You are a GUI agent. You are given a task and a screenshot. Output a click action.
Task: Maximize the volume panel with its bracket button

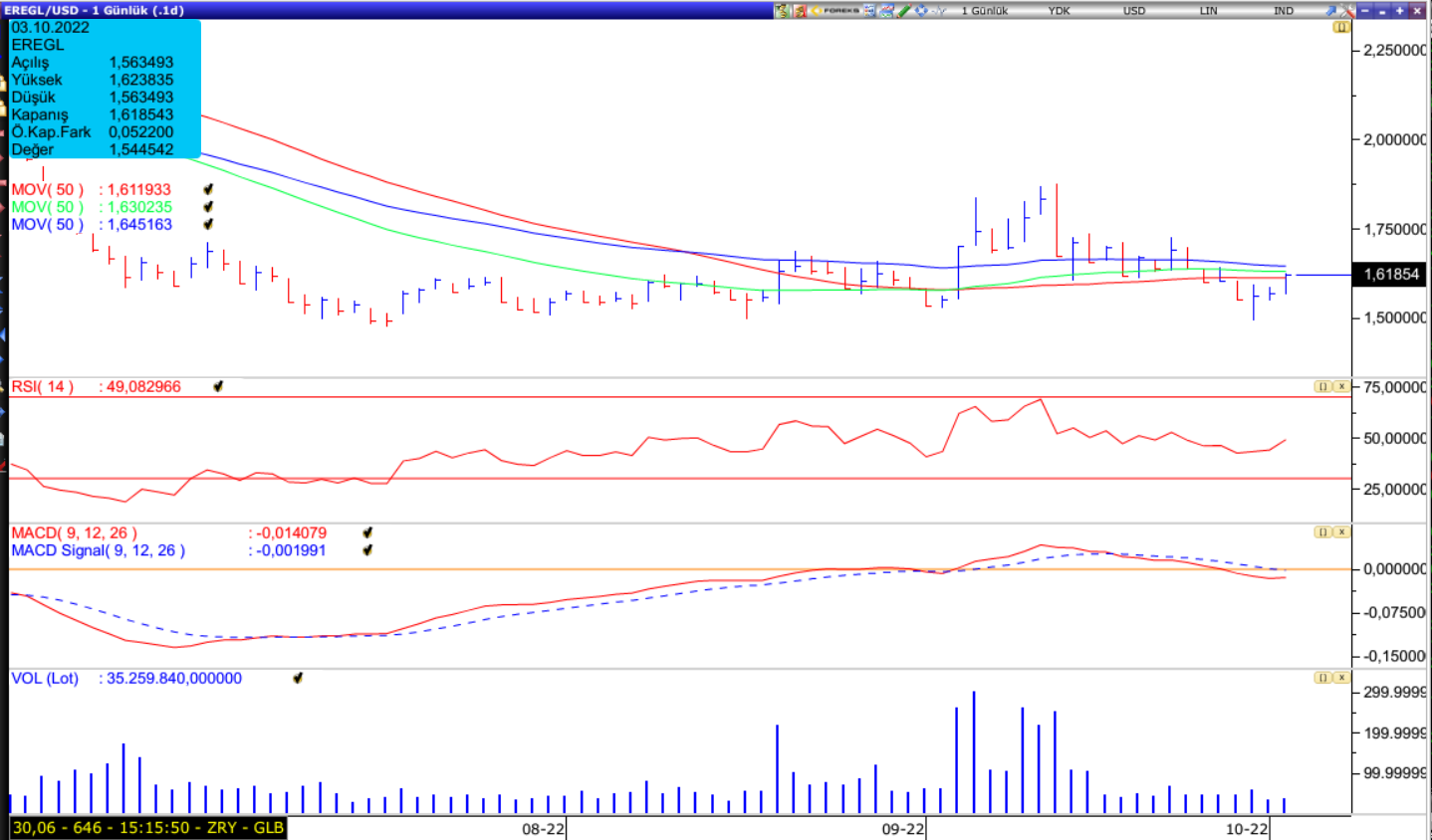click(x=1322, y=678)
